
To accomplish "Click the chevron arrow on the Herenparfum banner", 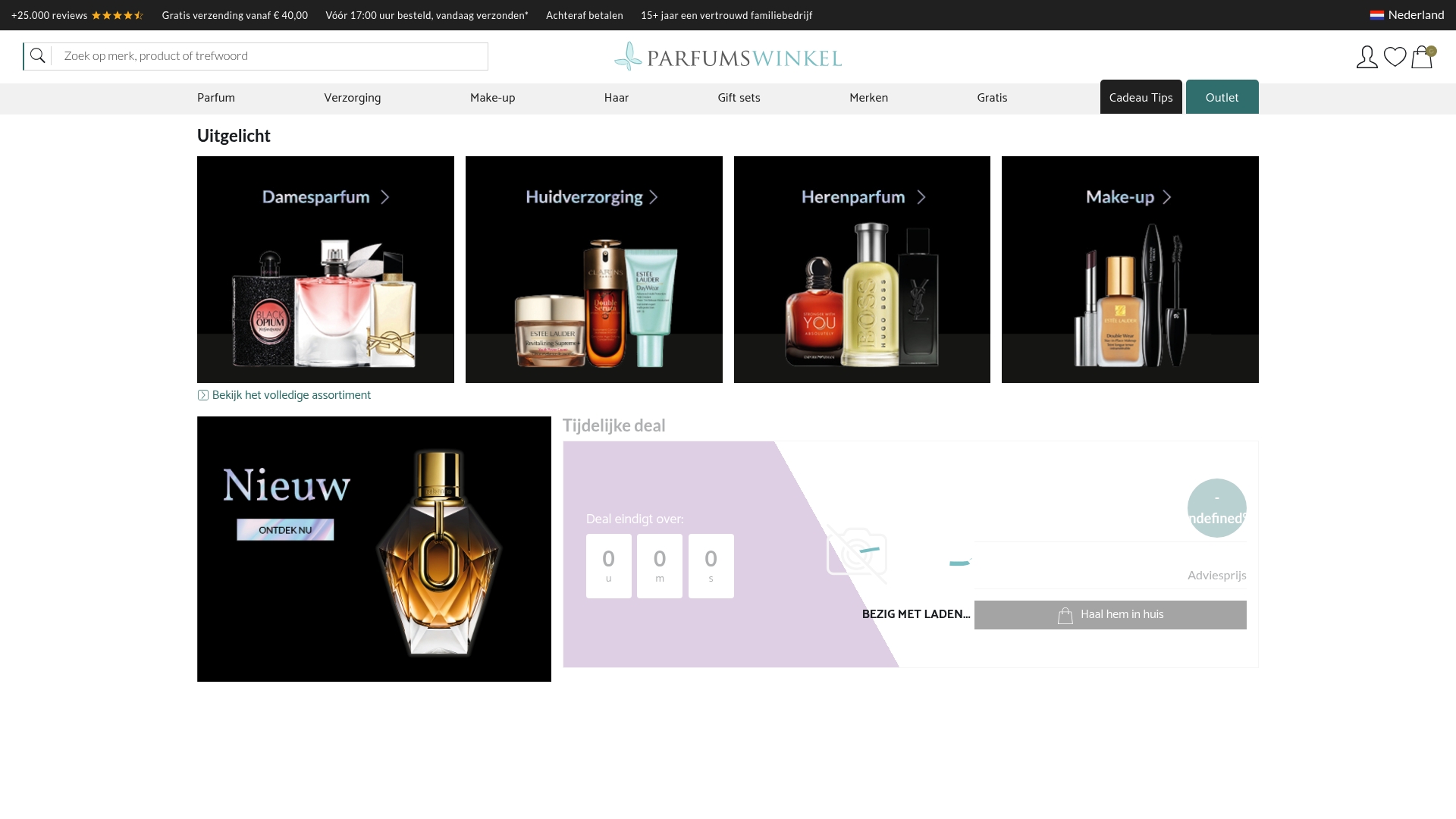I will pos(921,196).
